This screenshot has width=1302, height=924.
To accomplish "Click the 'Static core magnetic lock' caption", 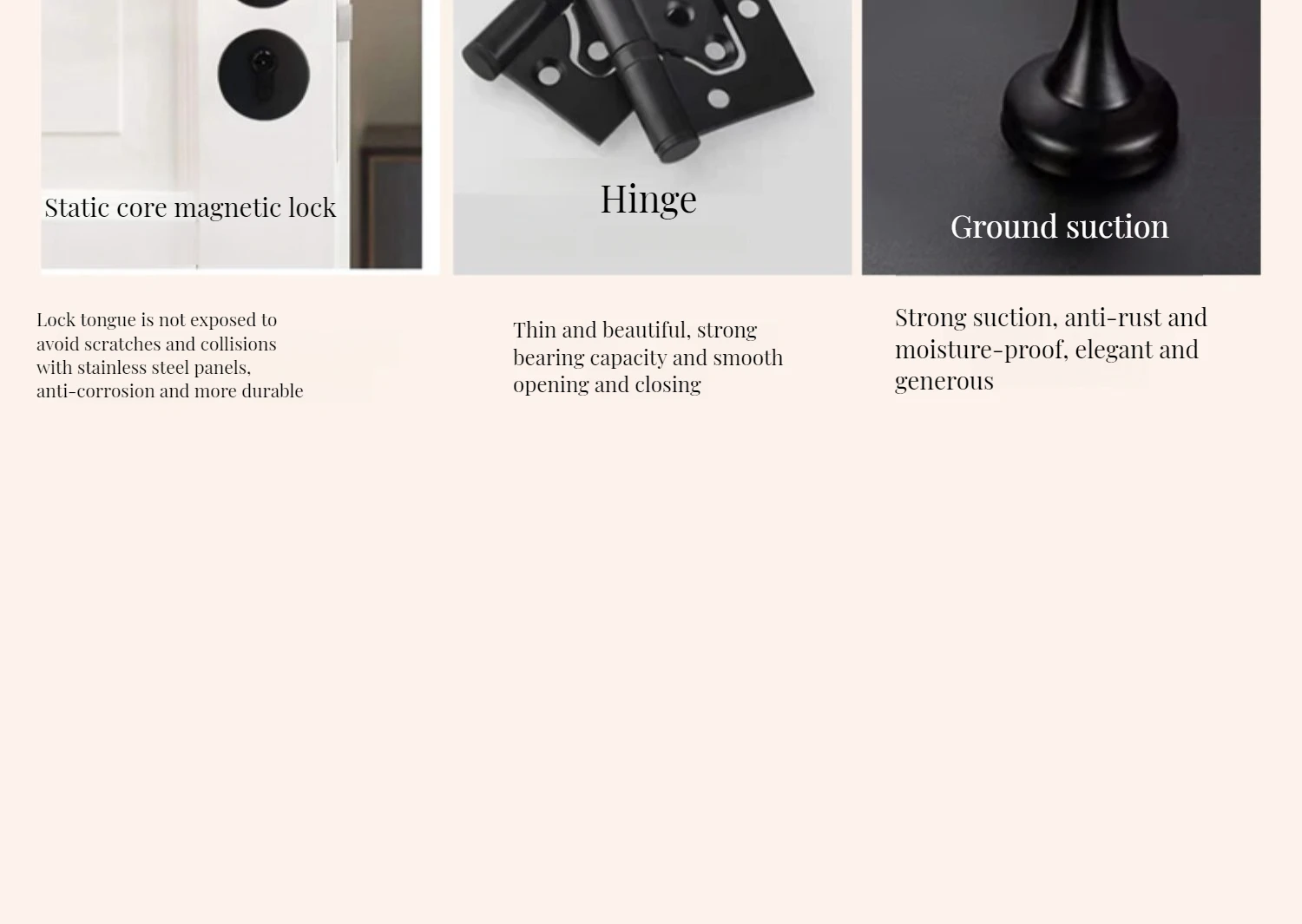I will [x=190, y=208].
